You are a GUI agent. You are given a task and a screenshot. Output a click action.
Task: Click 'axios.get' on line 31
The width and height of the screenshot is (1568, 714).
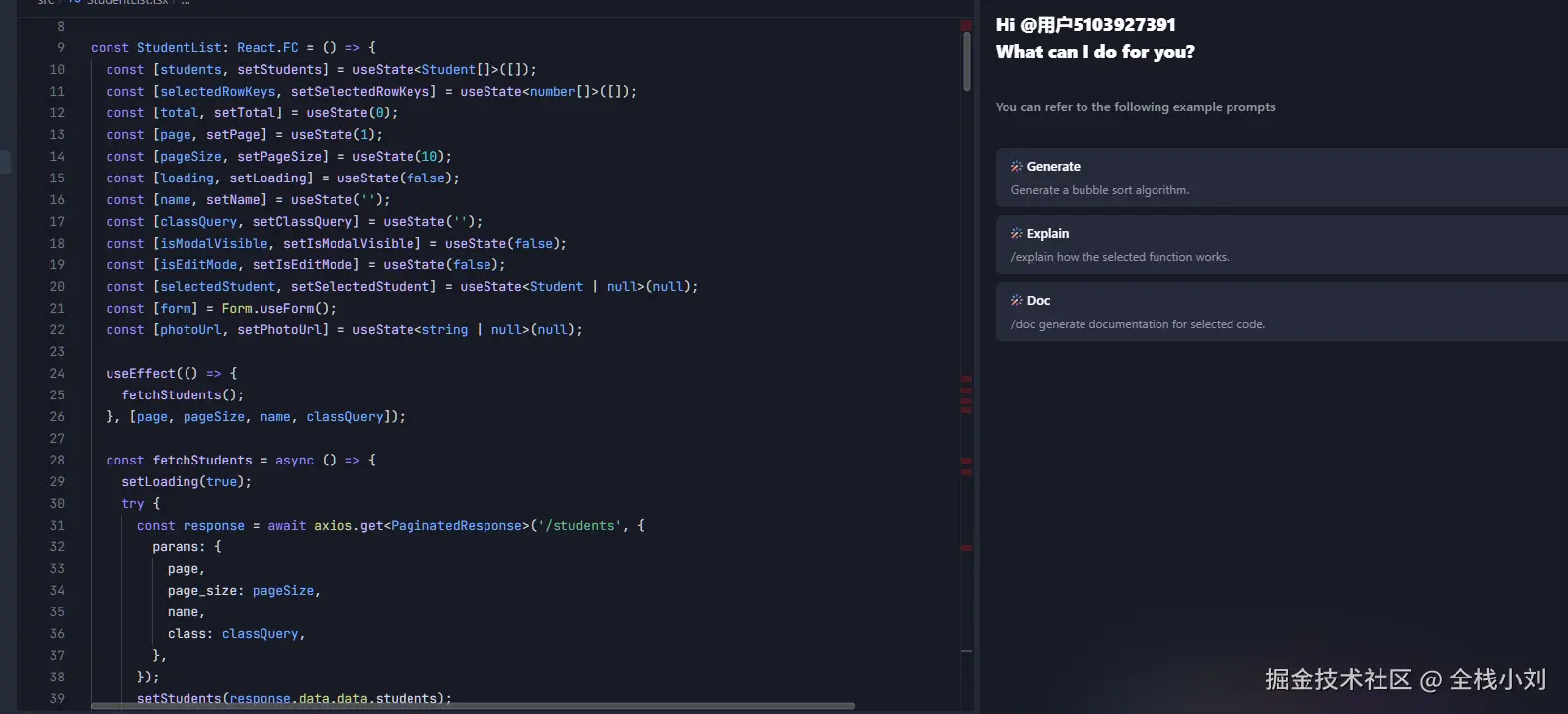tap(348, 525)
